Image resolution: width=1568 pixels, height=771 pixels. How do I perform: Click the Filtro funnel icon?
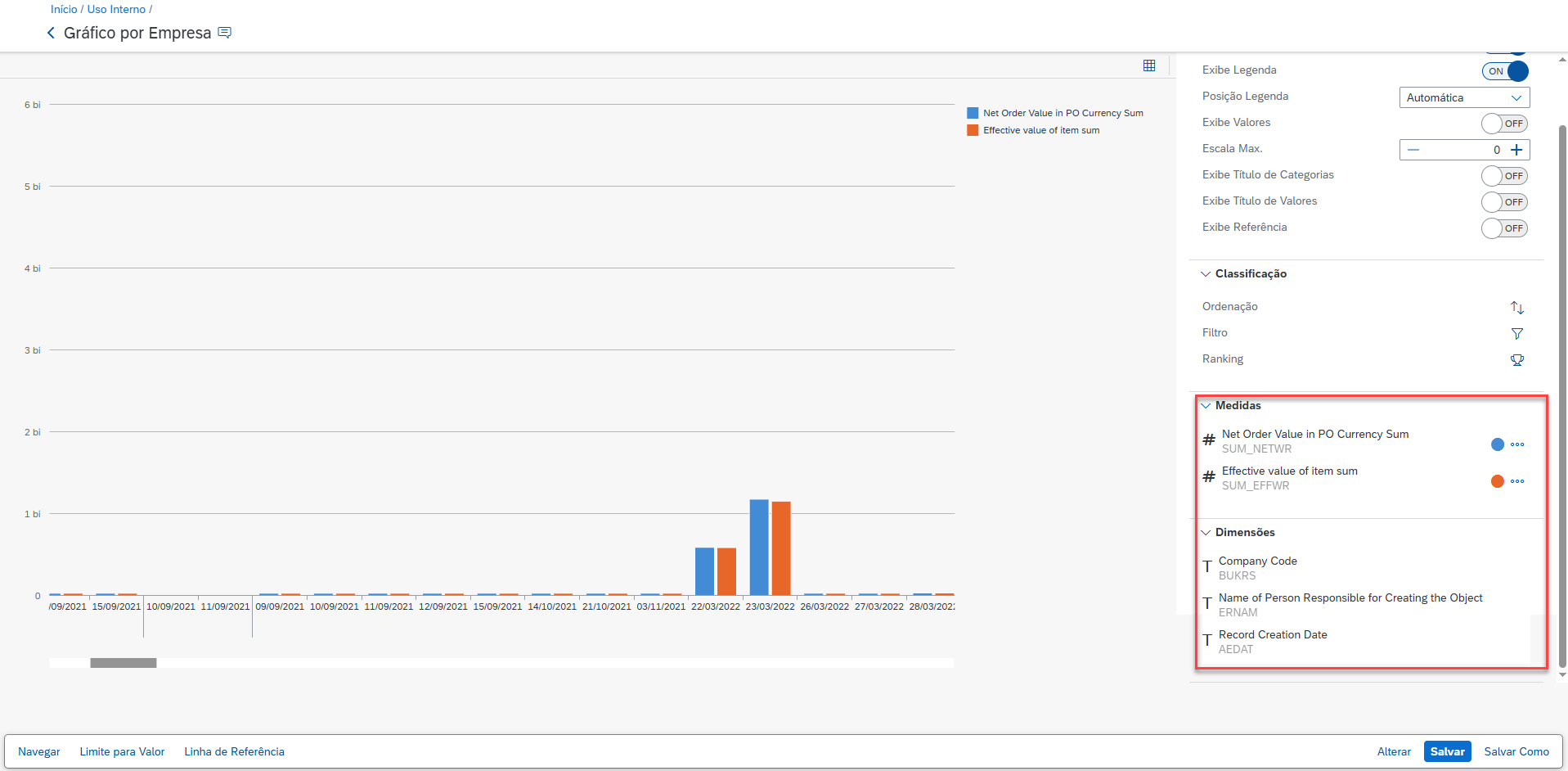point(1516,334)
